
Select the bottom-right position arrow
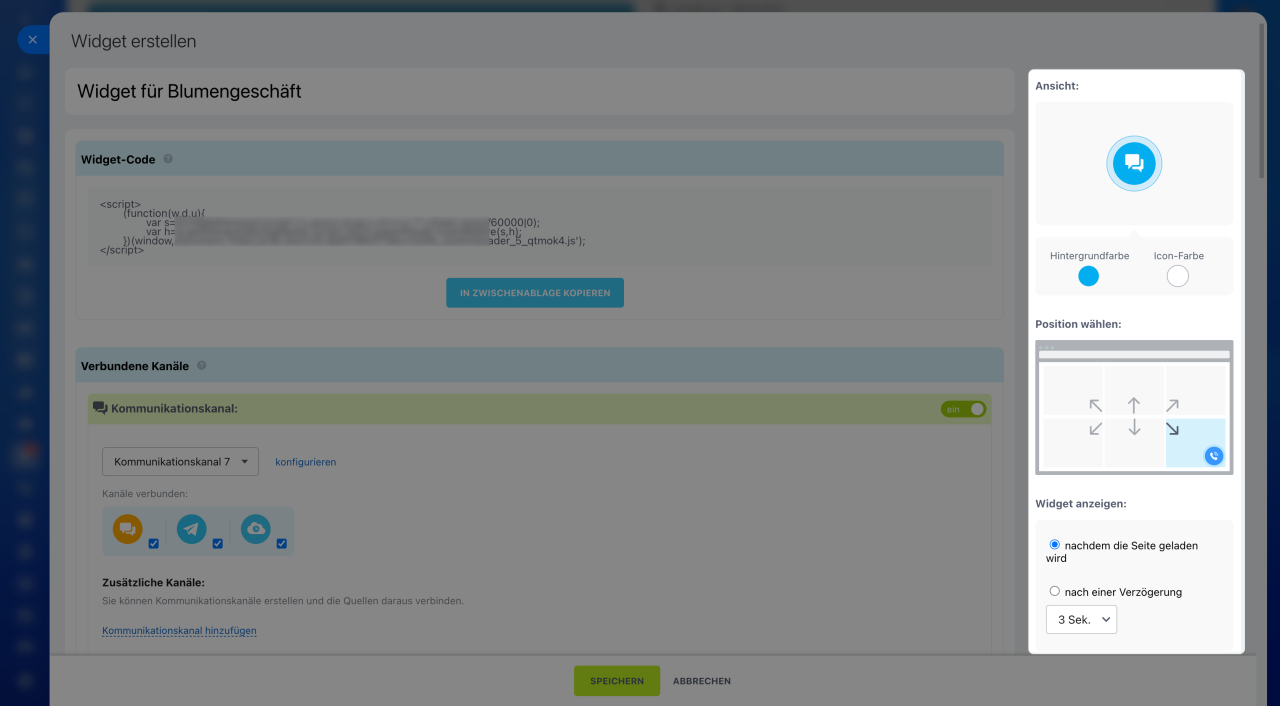pos(1172,429)
